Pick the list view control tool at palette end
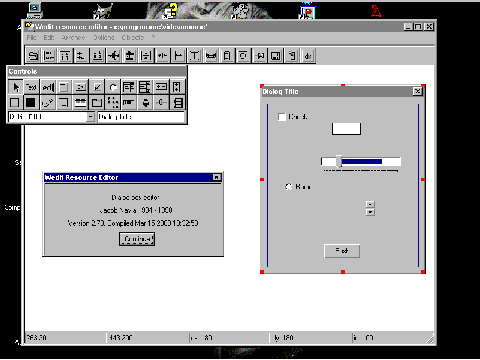 click(x=177, y=103)
